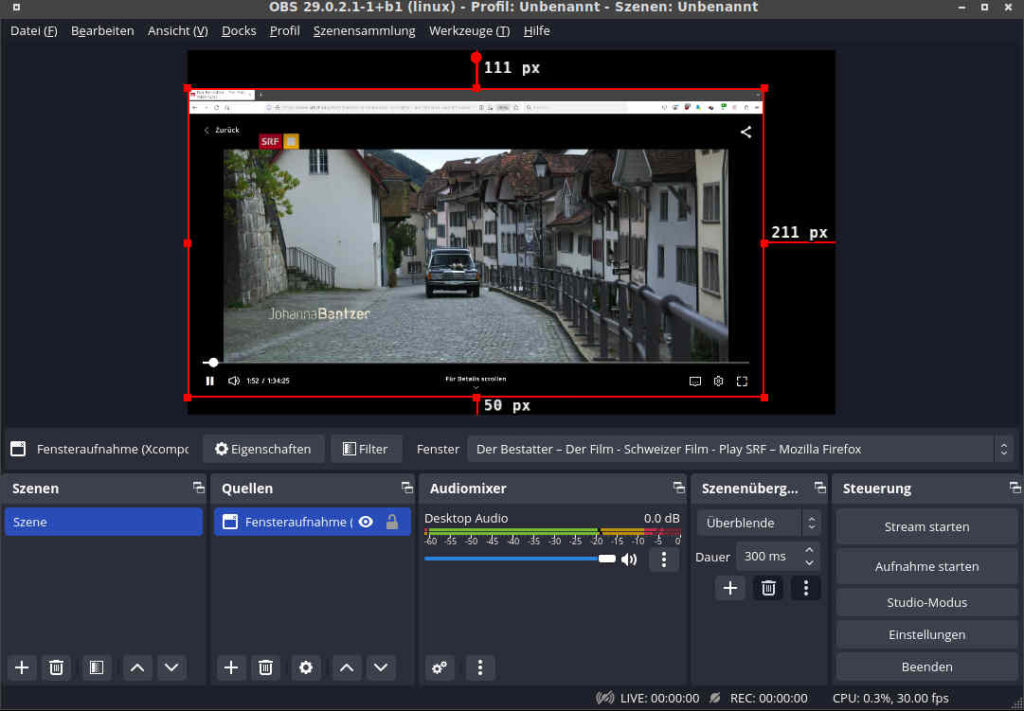Open the Ansicht menu

[x=178, y=31]
